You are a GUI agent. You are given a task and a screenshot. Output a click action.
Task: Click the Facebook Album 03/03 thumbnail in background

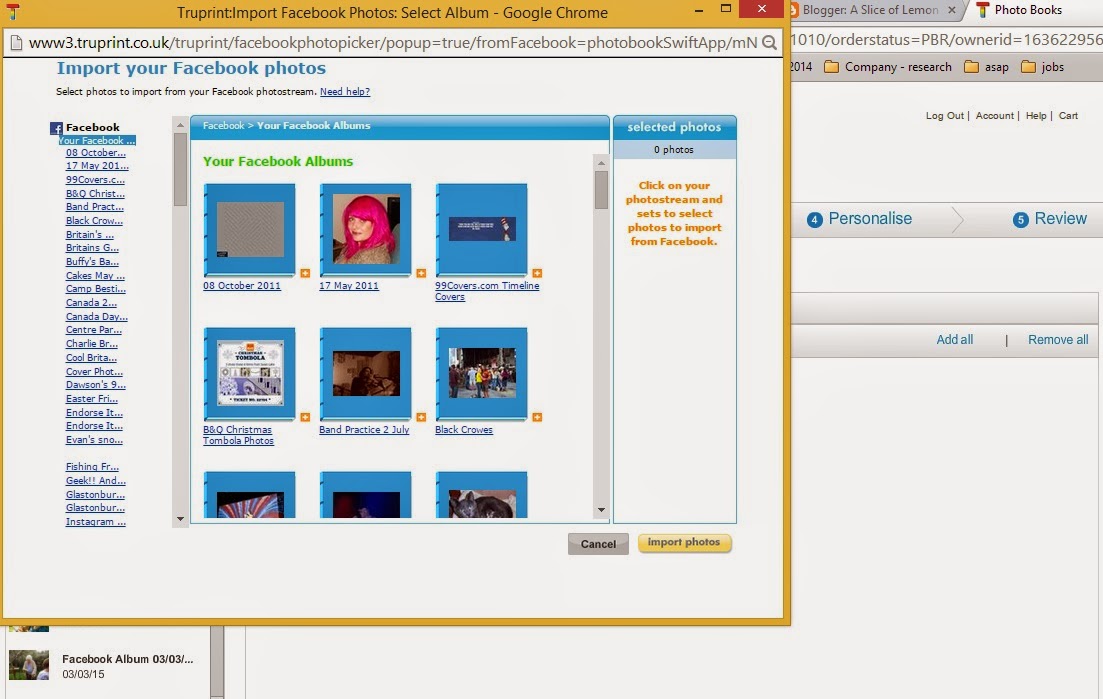click(29, 665)
